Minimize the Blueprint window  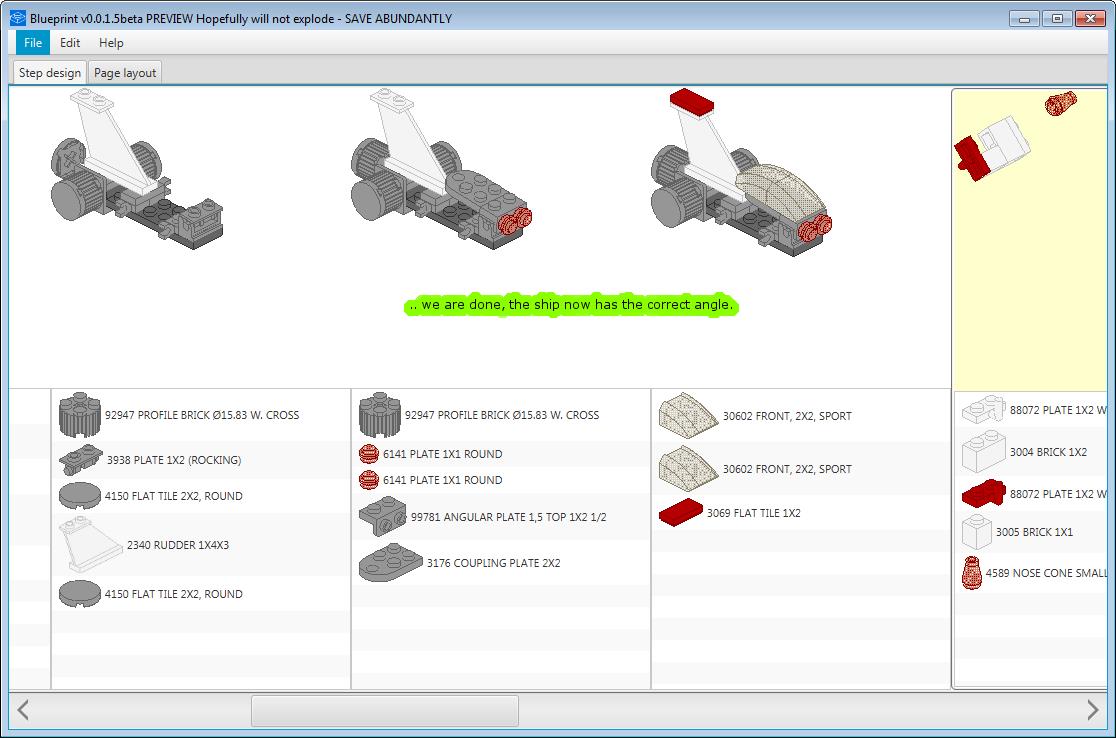(x=1024, y=19)
